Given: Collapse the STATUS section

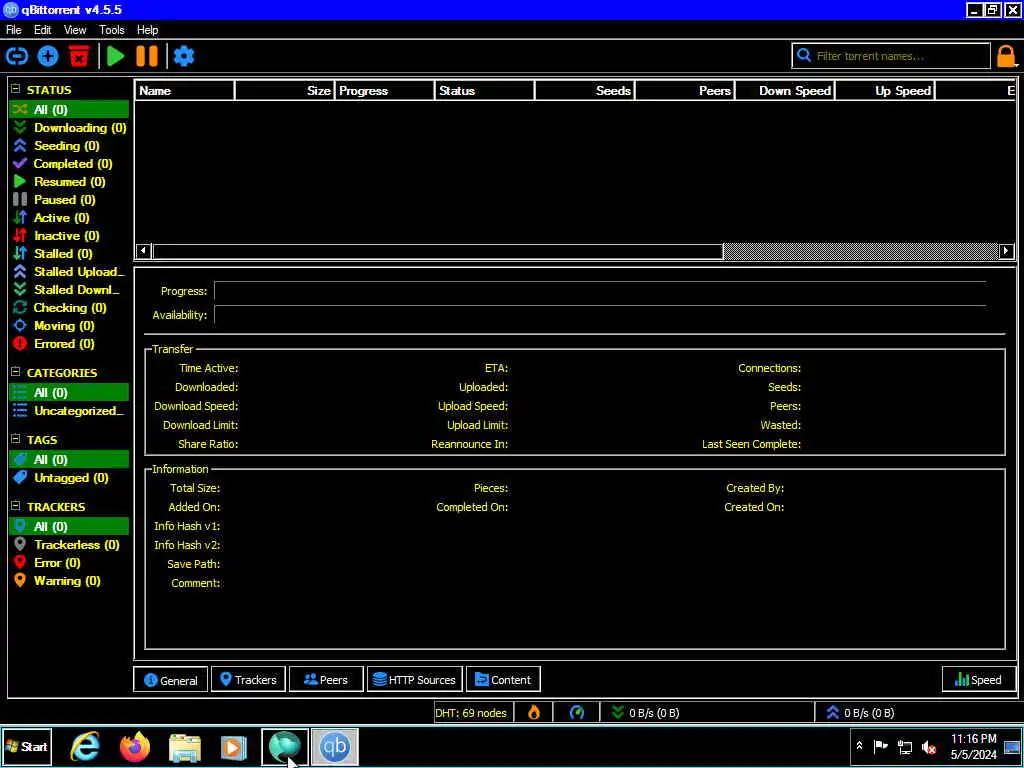Looking at the screenshot, I should [16, 89].
